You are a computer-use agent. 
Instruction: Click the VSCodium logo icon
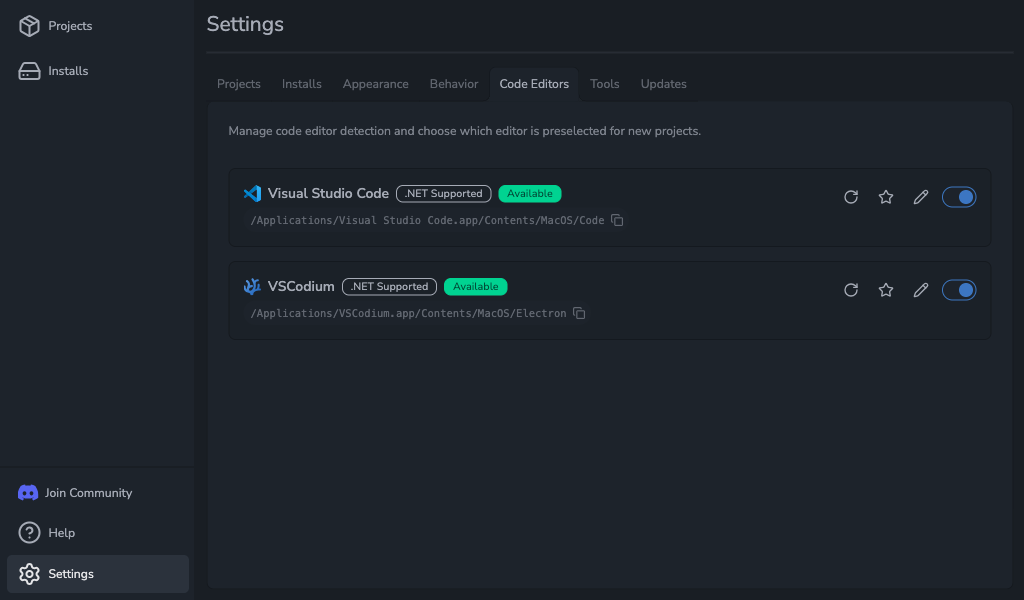coord(252,286)
